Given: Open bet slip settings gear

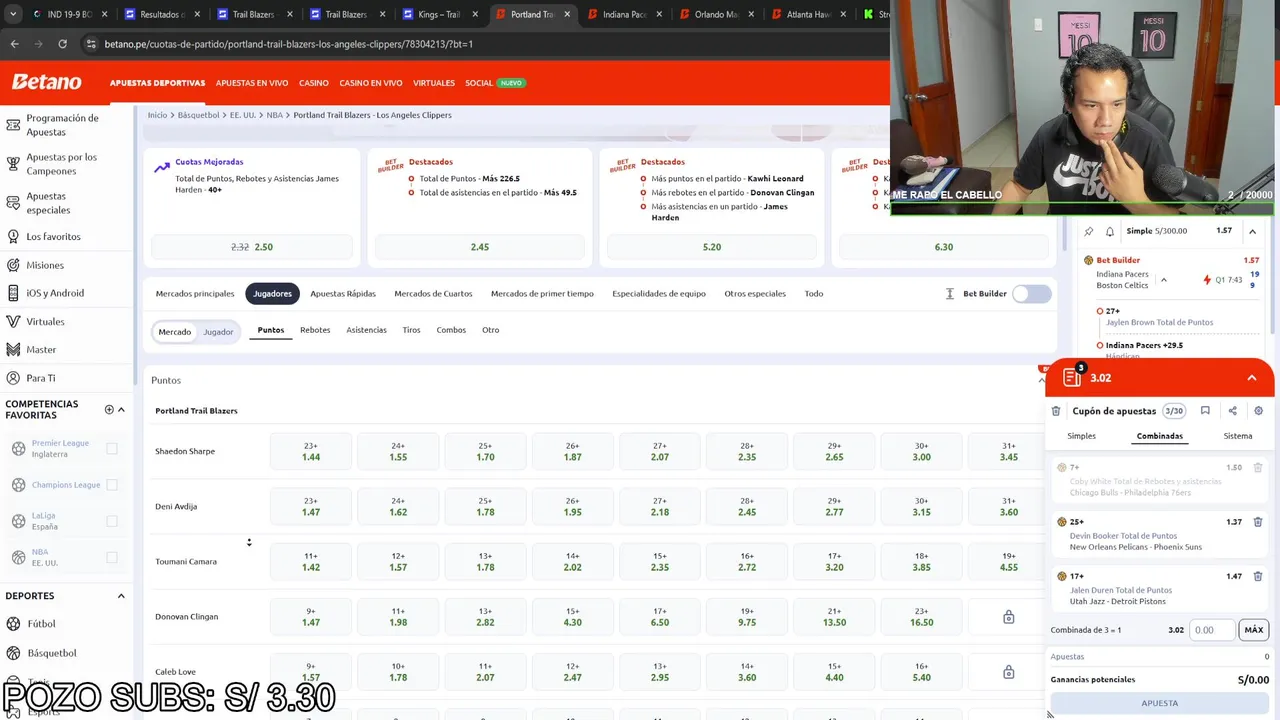Looking at the screenshot, I should coord(1258,411).
